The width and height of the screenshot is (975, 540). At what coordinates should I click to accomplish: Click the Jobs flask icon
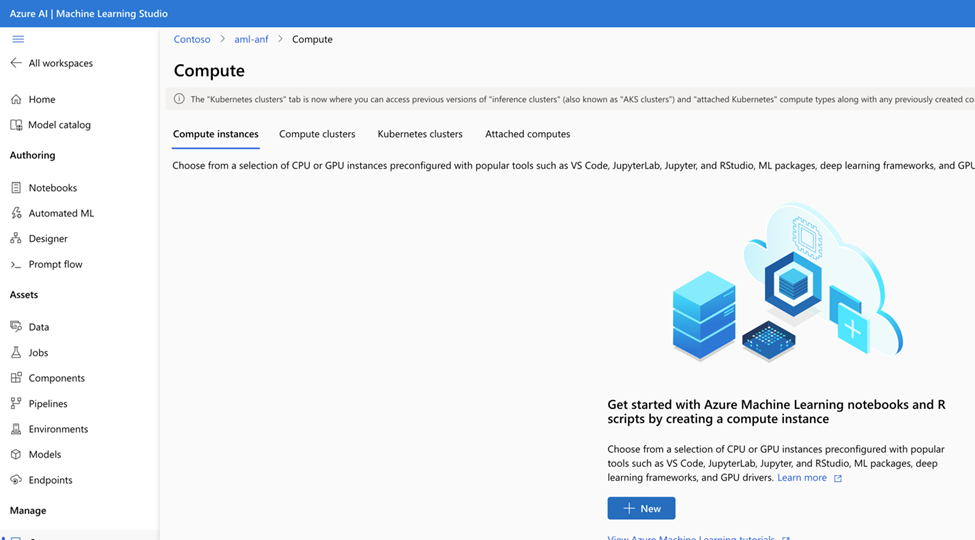pyautogui.click(x=16, y=352)
